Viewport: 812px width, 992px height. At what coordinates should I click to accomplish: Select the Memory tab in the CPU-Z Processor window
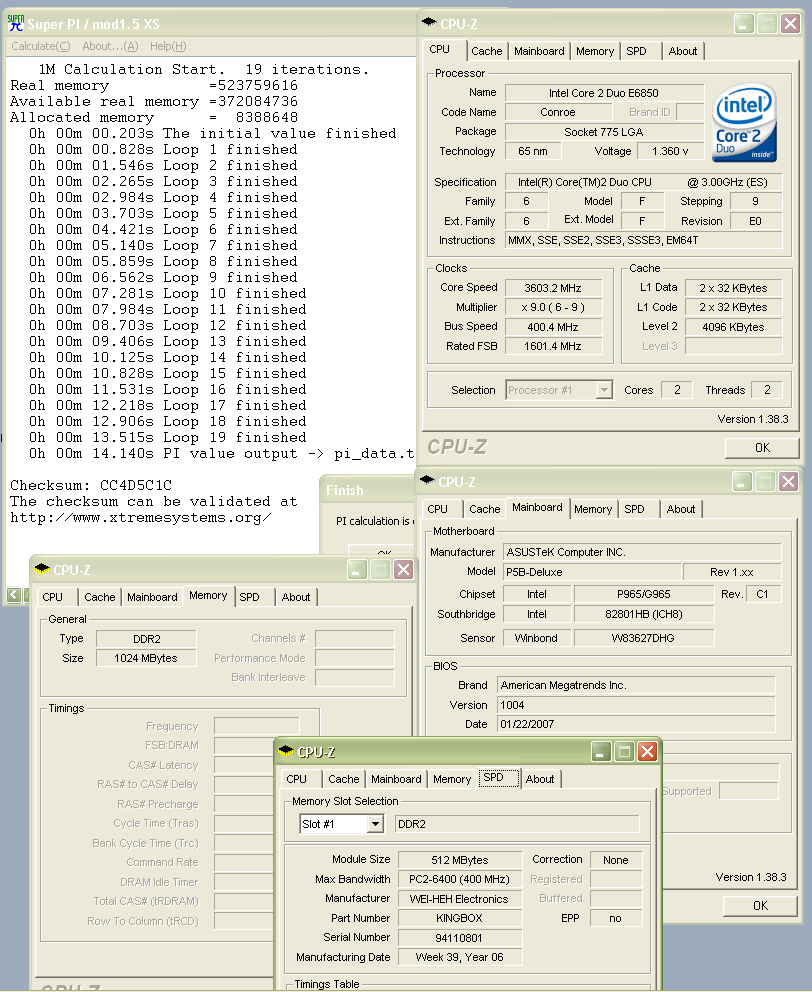(595, 51)
